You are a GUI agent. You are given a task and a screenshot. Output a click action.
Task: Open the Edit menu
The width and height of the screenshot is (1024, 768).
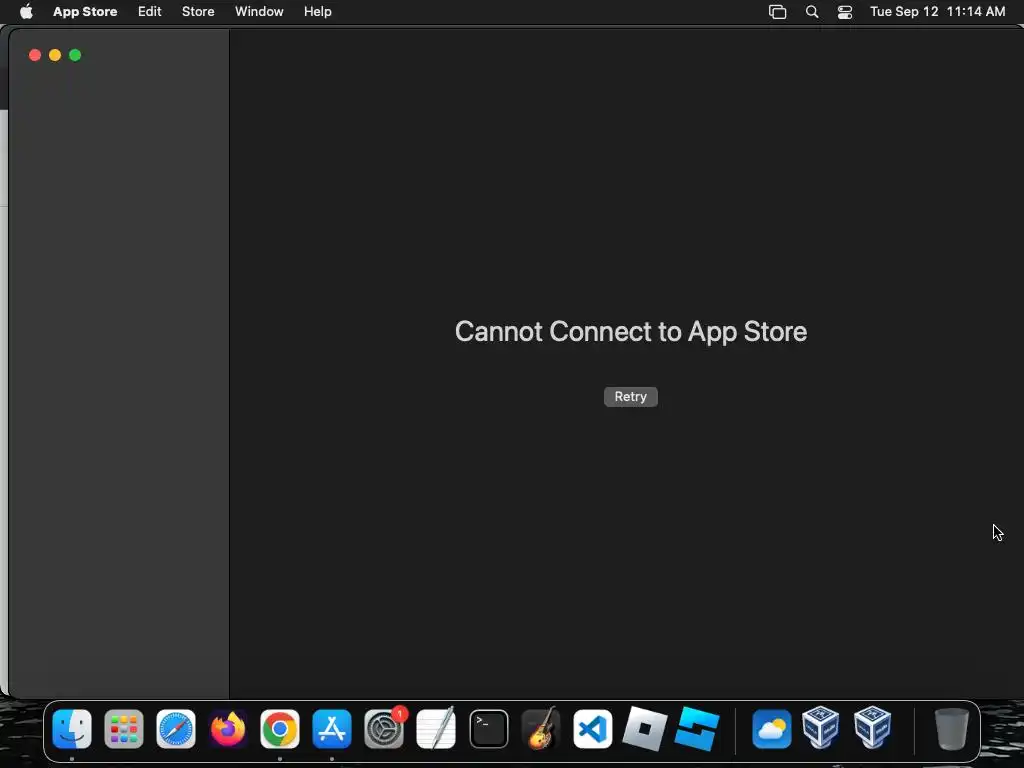(150, 12)
